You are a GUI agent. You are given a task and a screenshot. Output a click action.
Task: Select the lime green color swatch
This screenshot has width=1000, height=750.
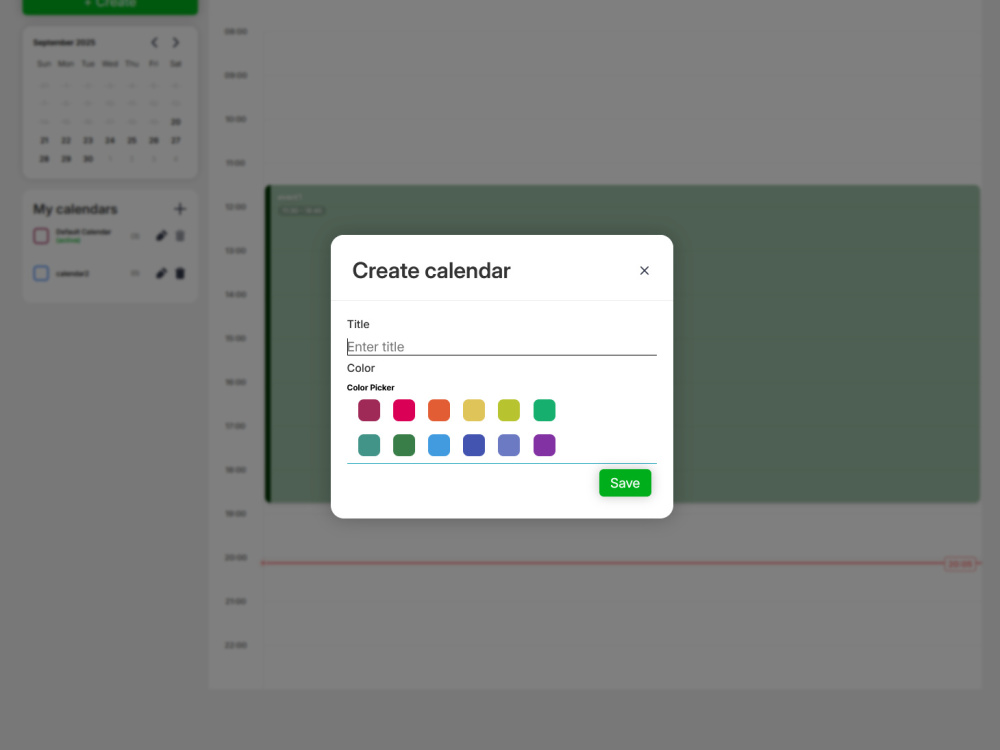tap(509, 410)
